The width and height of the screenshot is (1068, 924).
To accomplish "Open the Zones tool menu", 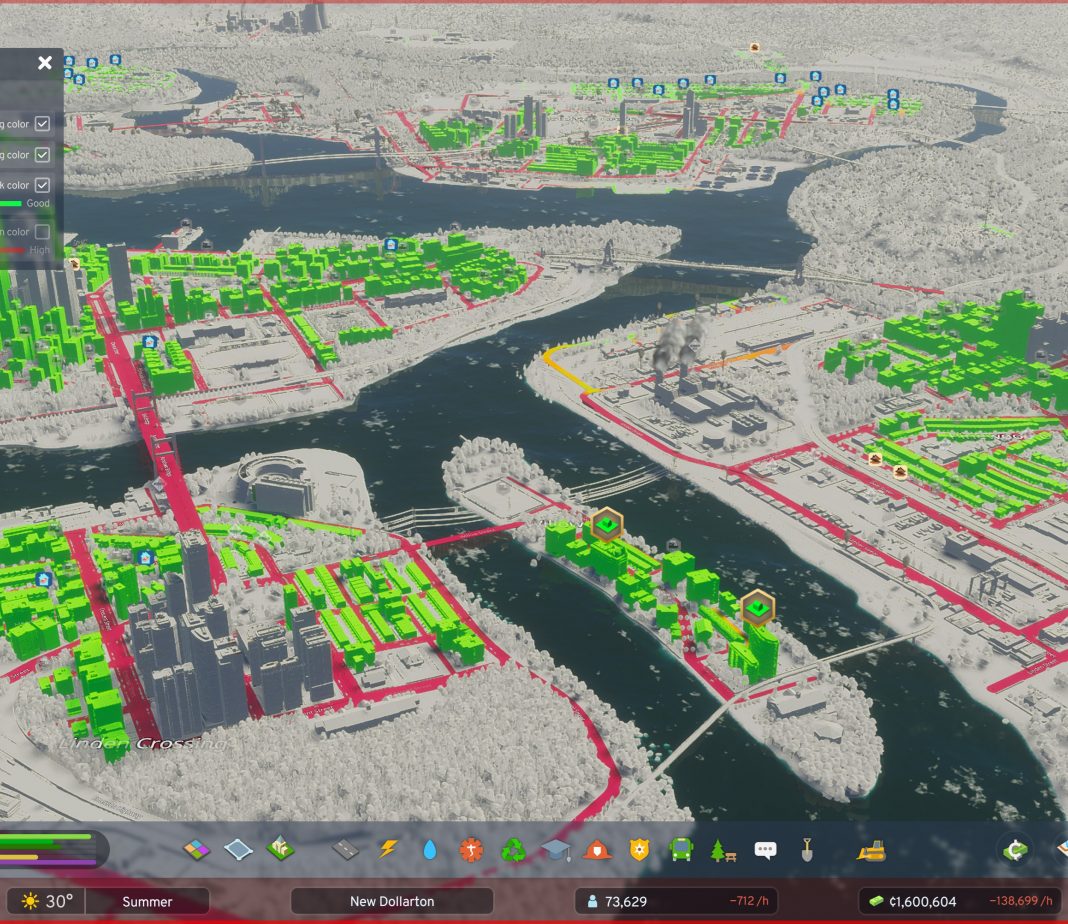I will pos(197,850).
